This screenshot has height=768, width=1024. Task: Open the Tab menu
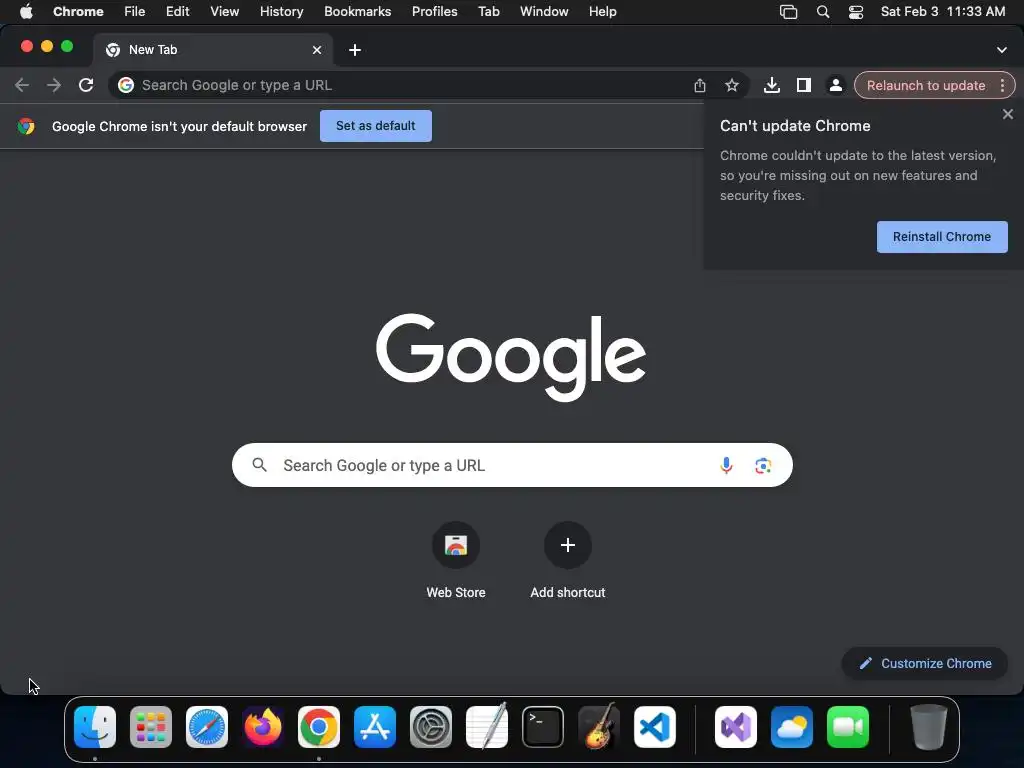pos(488,11)
